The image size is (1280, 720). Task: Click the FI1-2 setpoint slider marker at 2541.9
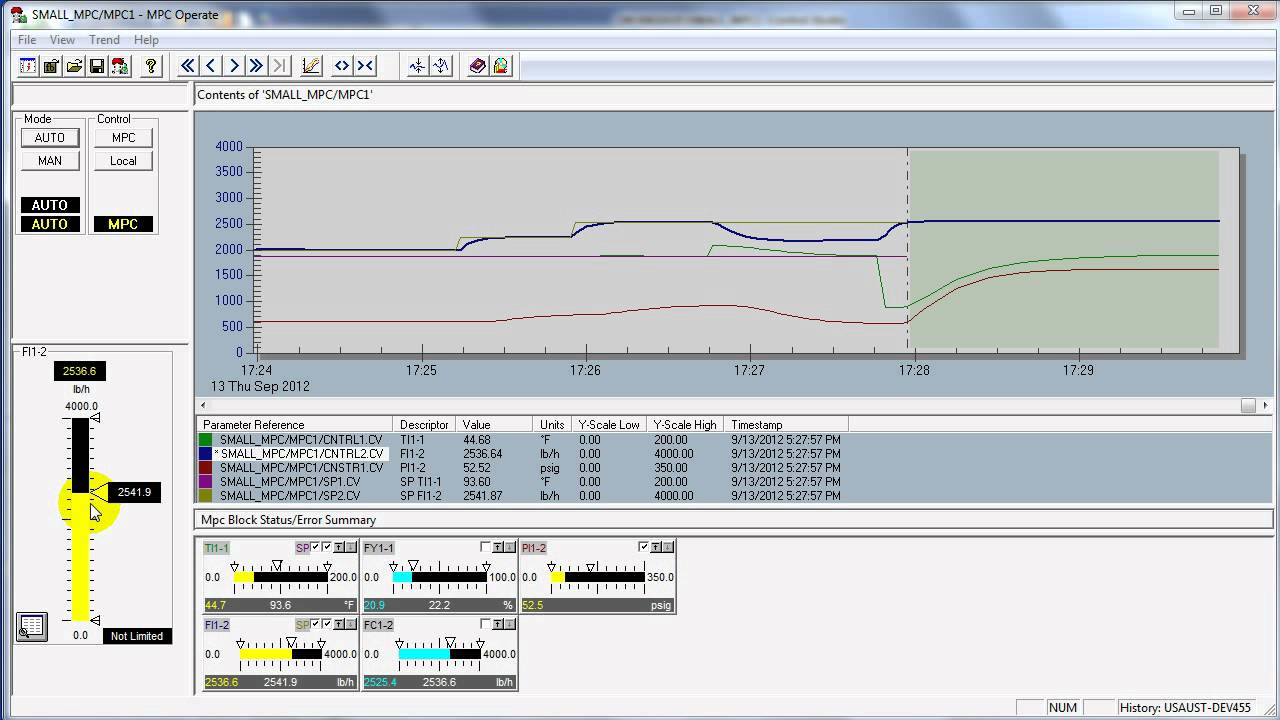coord(99,492)
